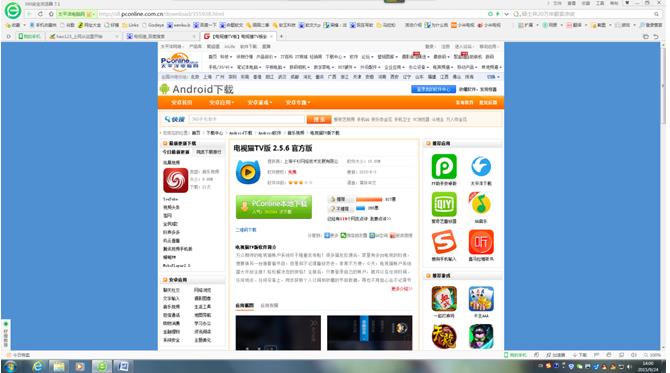Open the file explorer folder on taskbar
The image size is (670, 373).
59,366
